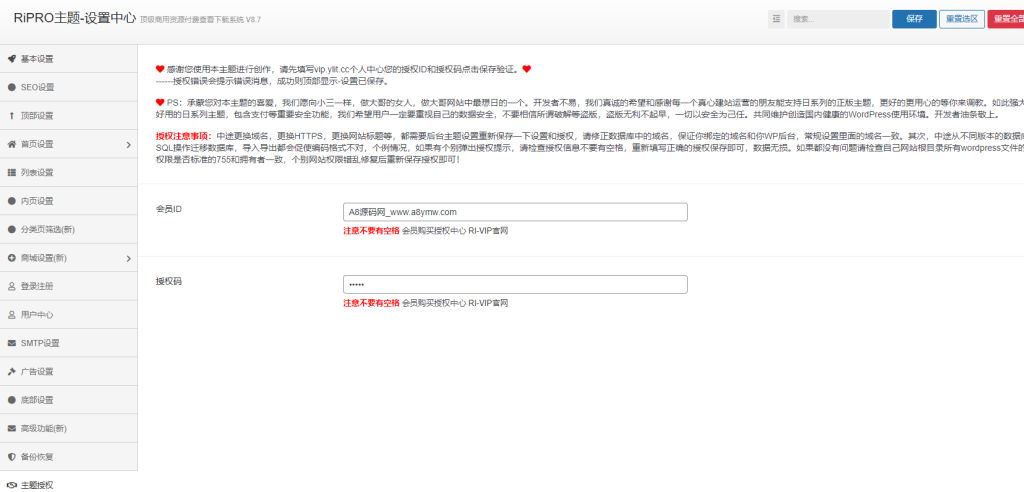Open 备份恢复 via its shield icon
This screenshot has height=492, width=1024.
[x=12, y=457]
